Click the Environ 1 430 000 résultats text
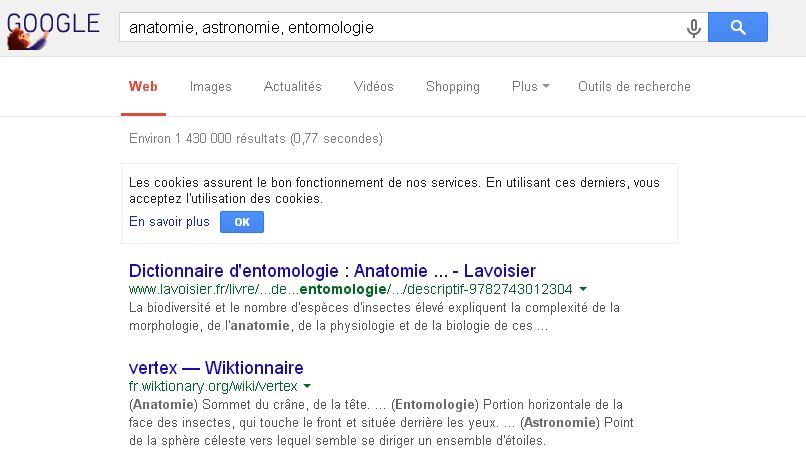806x454 pixels. tap(255, 139)
